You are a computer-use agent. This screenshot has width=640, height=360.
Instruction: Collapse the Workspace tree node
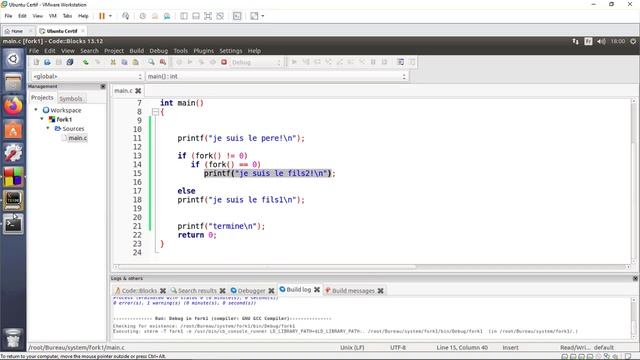coord(36,110)
